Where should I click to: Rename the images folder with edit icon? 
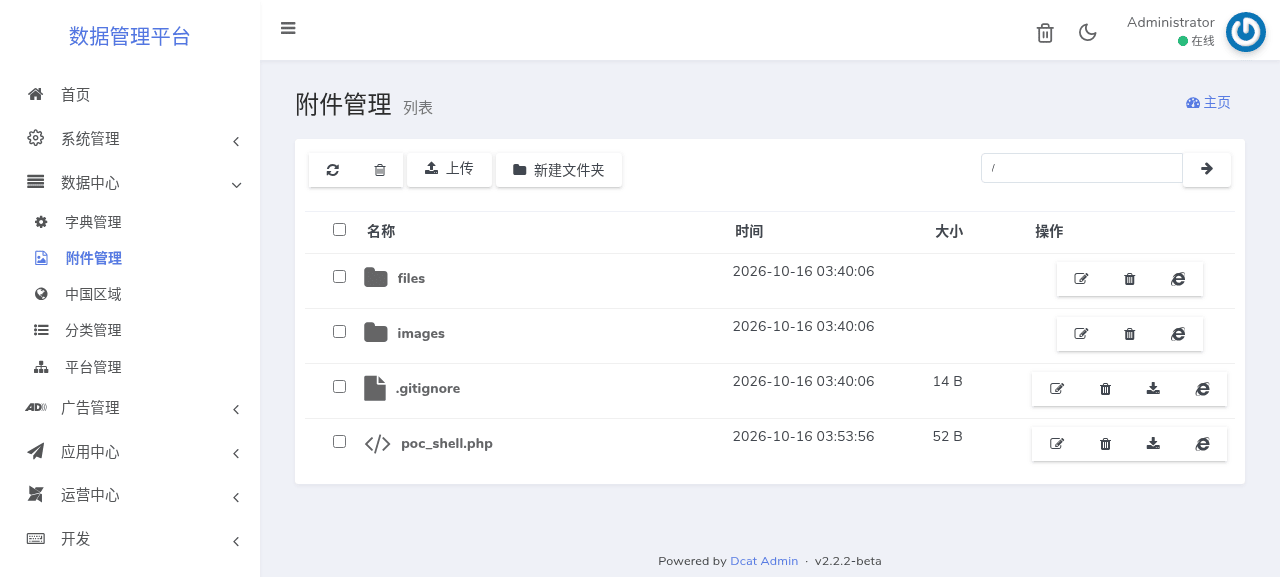click(1081, 334)
